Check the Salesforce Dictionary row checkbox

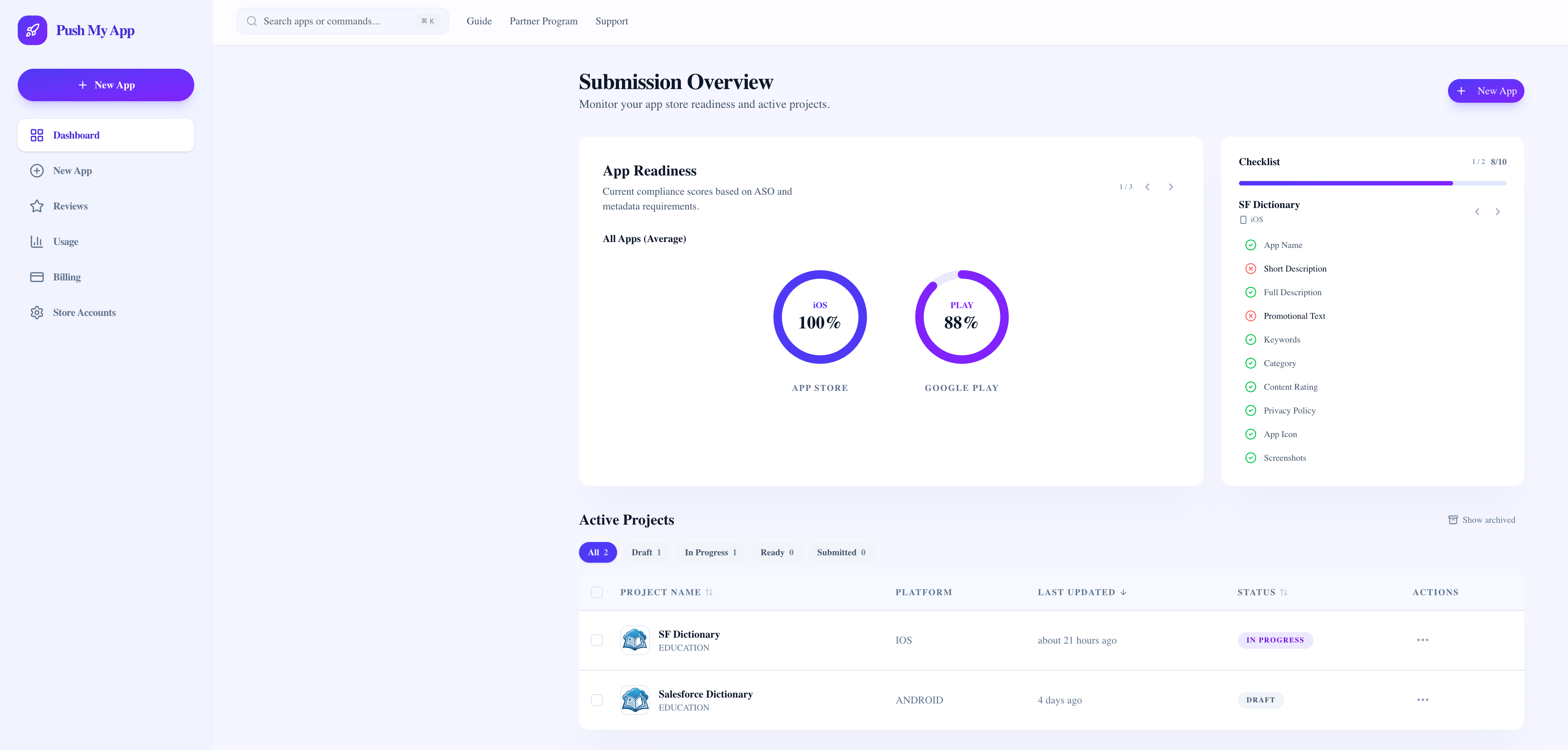[596, 700]
